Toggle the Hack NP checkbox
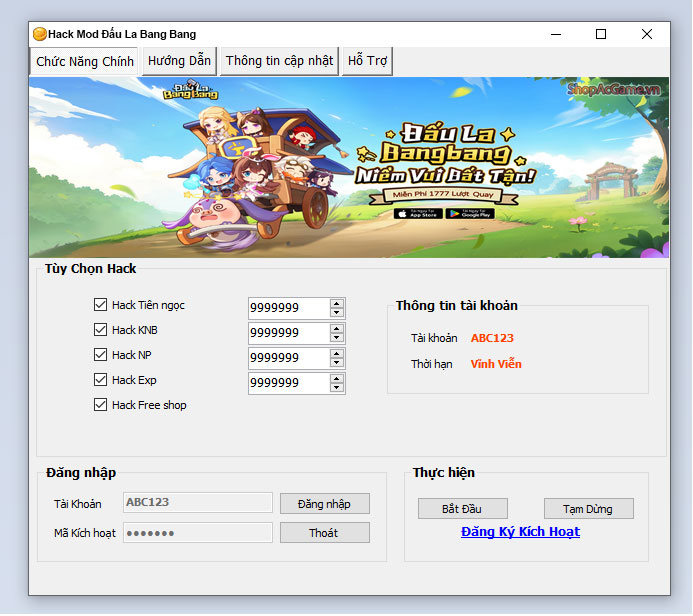 [x=100, y=355]
